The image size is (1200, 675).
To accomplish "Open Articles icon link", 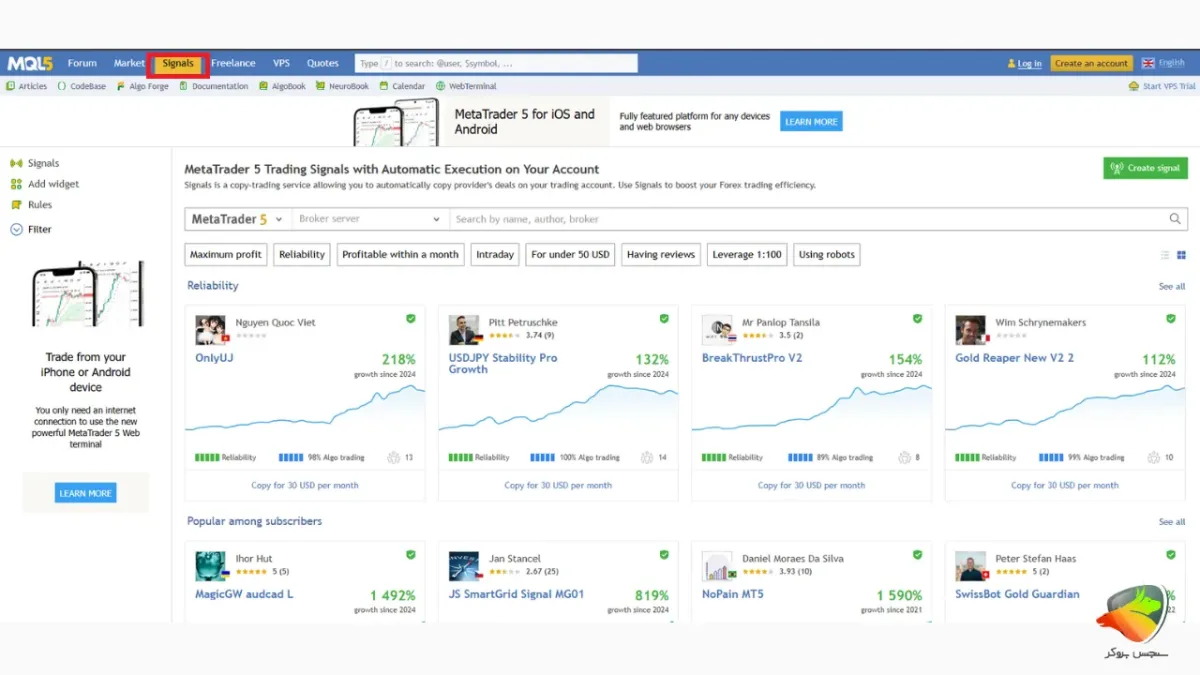I will coord(27,87).
